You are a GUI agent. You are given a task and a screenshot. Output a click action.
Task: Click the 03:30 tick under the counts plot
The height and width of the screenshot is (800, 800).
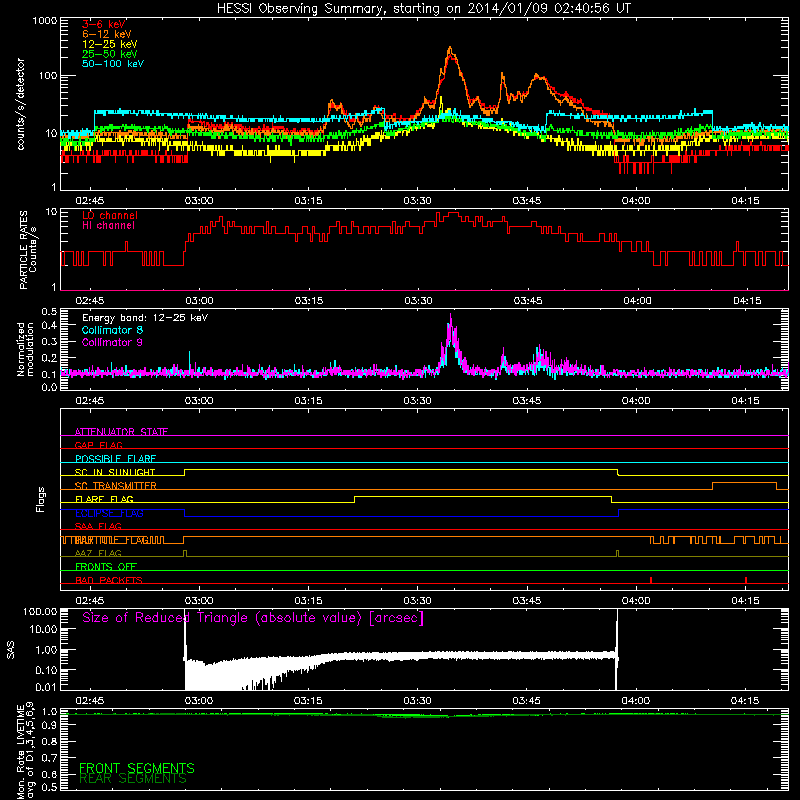pos(417,201)
